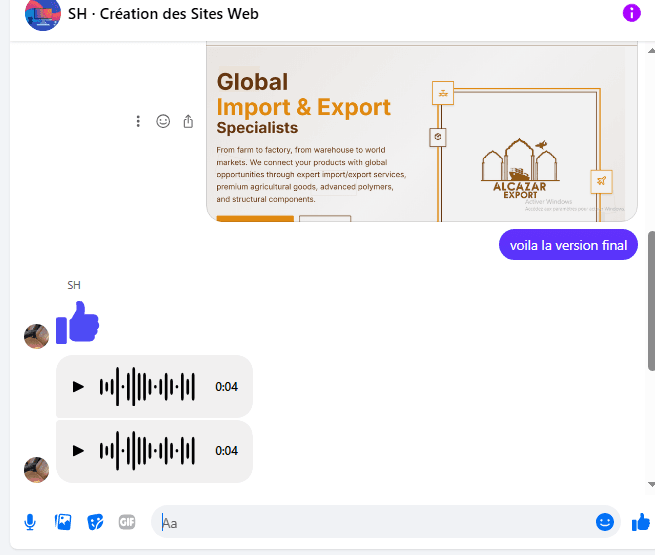Open more options for image message
Screen dimensions: 655x555
(138, 121)
